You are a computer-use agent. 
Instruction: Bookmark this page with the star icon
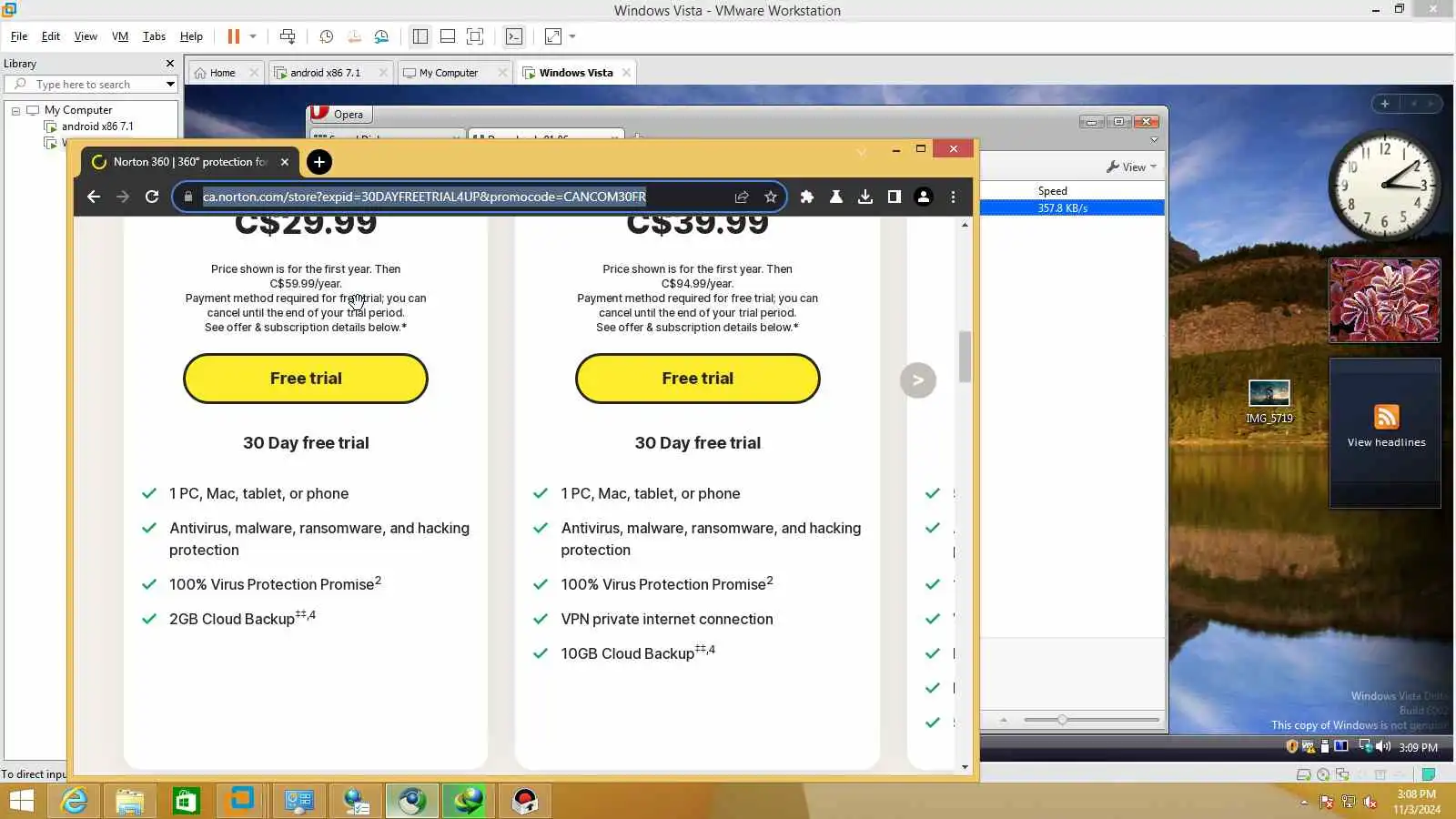point(771,197)
